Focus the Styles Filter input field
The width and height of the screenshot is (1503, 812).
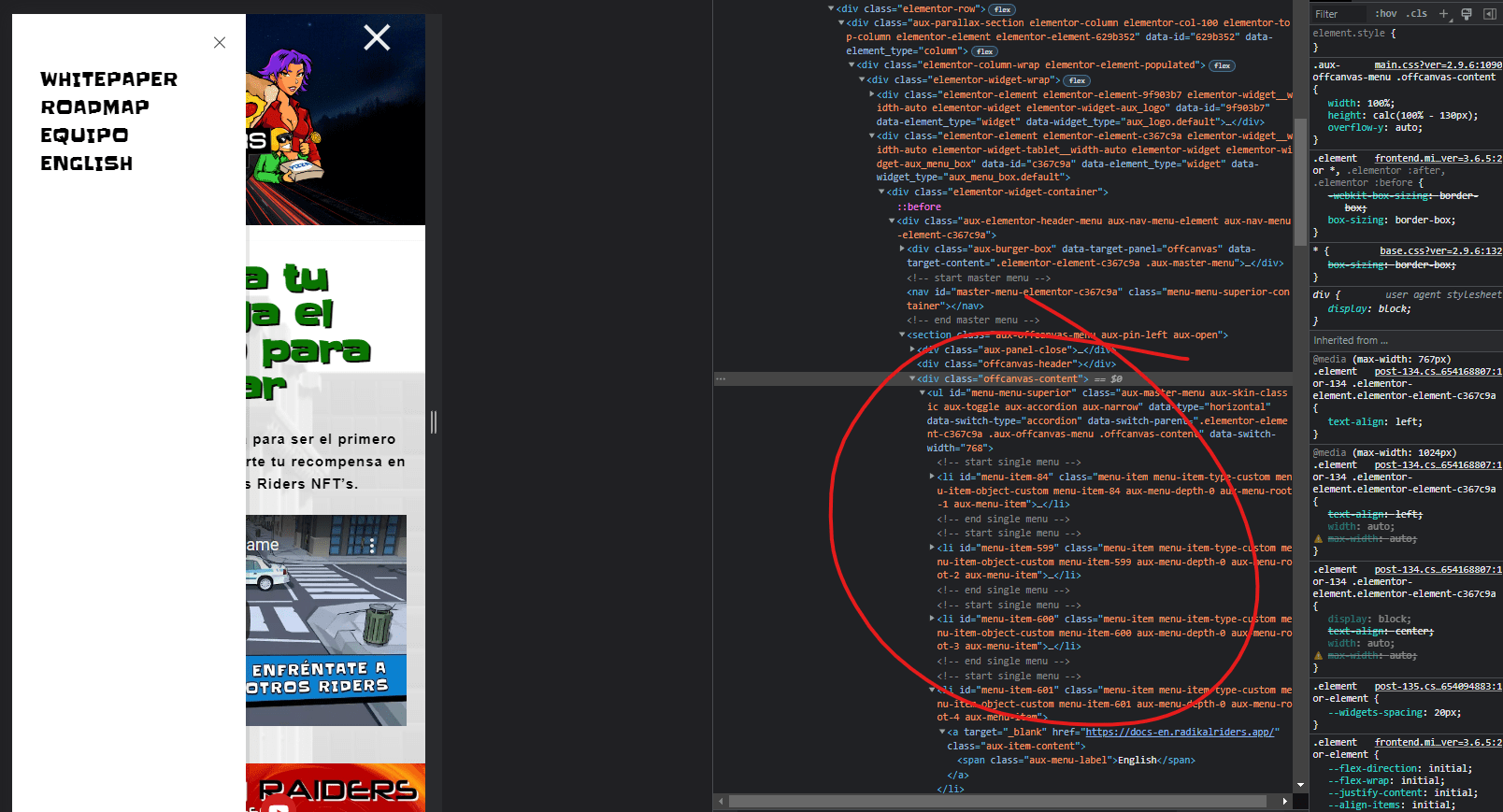point(1338,14)
